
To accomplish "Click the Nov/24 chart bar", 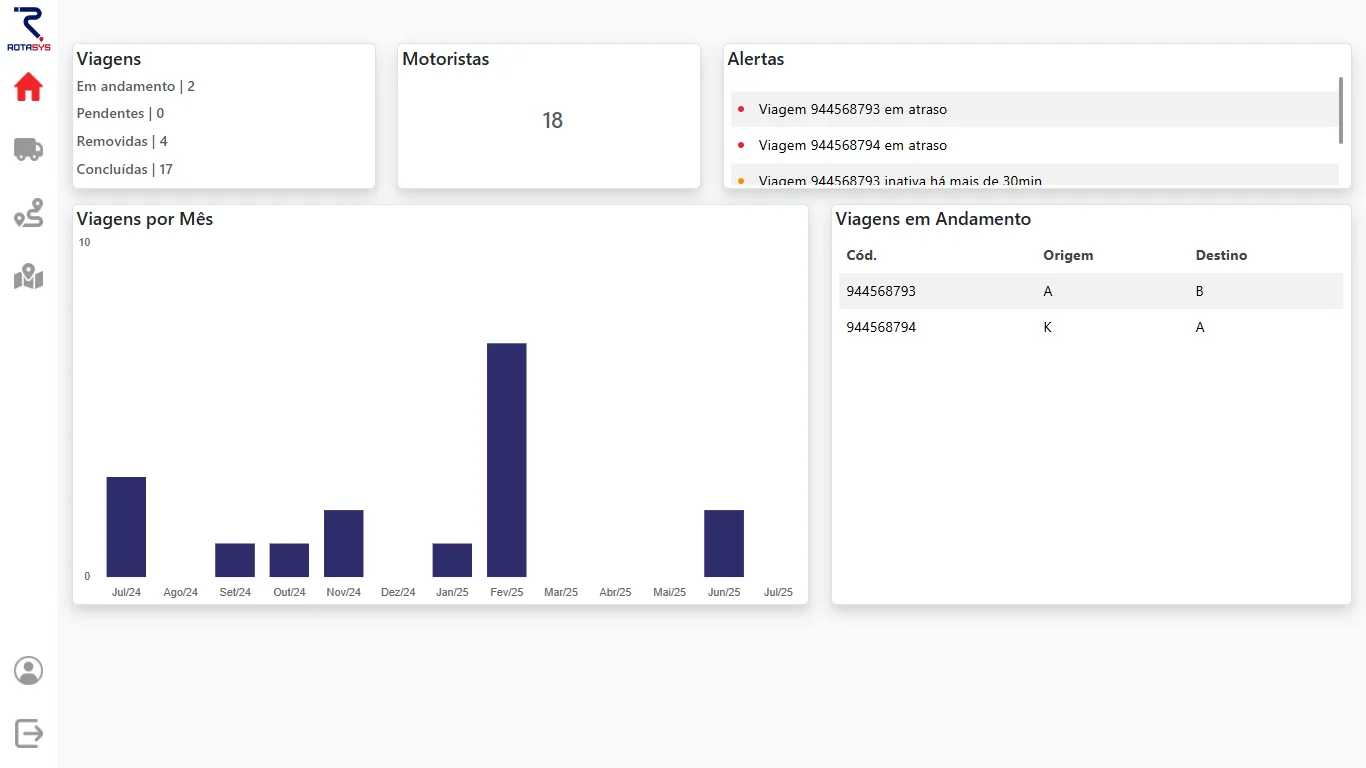I will 343,543.
